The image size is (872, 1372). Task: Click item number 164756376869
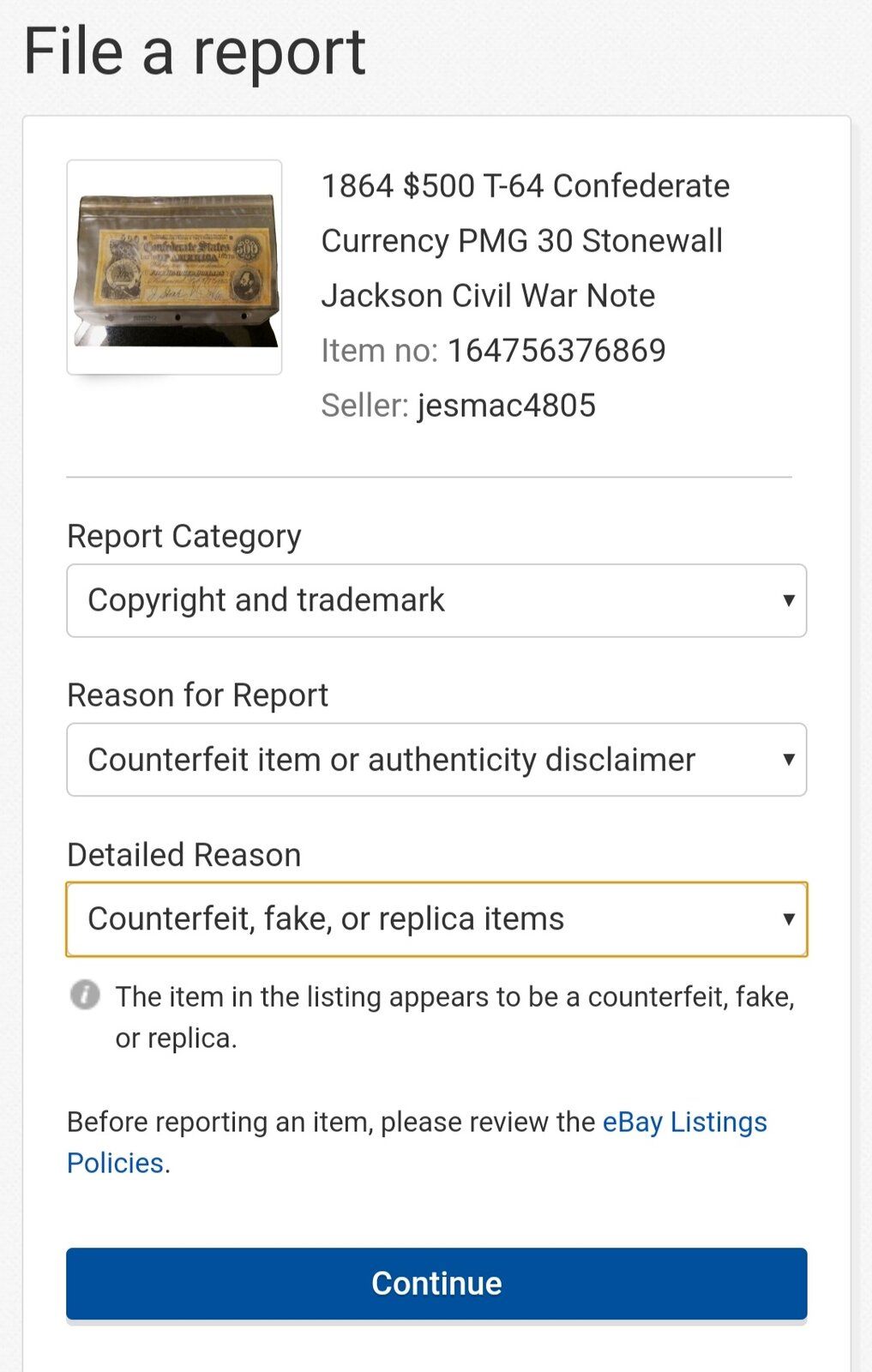556,351
